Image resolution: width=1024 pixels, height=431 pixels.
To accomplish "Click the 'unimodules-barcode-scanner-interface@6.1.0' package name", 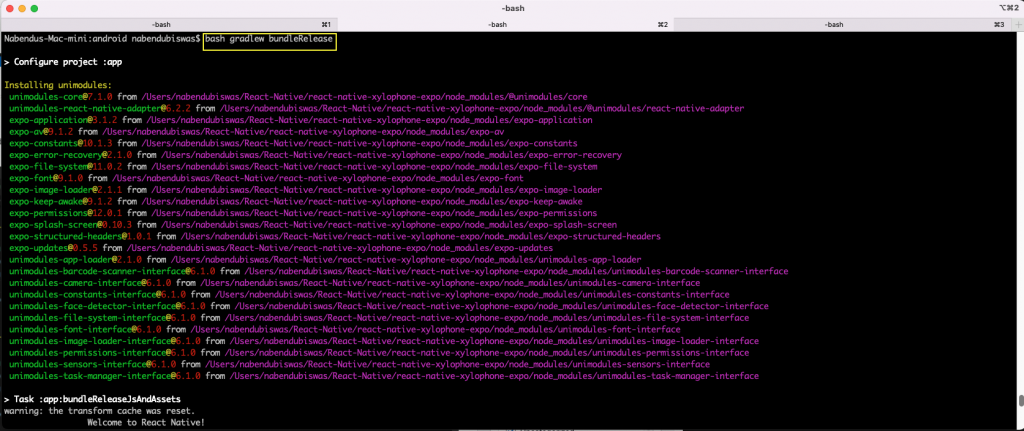I will point(112,271).
